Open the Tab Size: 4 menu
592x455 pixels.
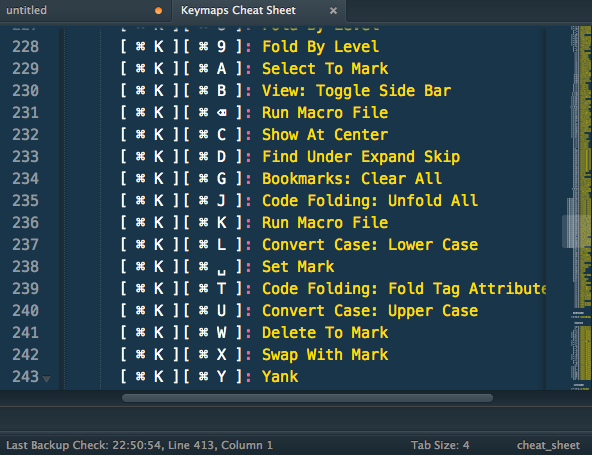[440, 445]
